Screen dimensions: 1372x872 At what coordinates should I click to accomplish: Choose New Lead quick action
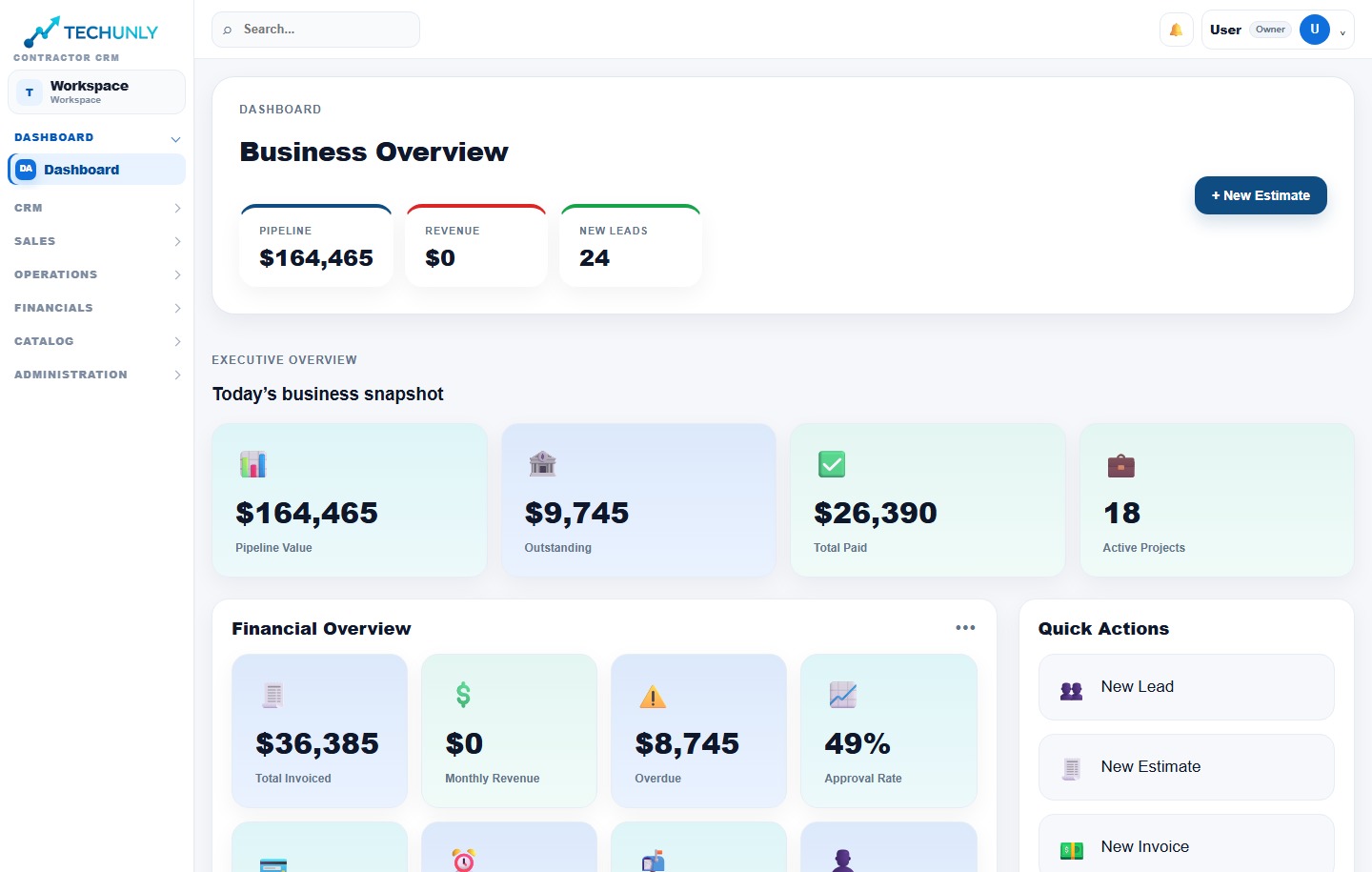coord(1186,687)
